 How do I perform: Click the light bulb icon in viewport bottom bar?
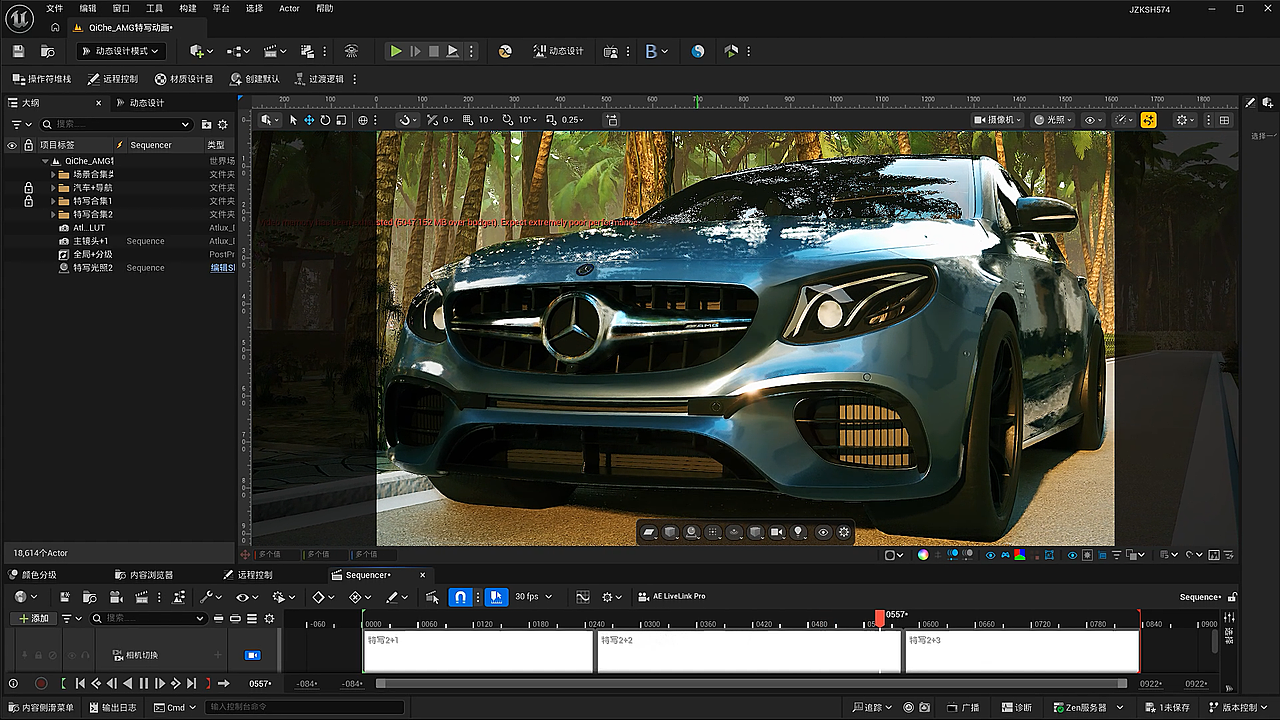(x=799, y=532)
